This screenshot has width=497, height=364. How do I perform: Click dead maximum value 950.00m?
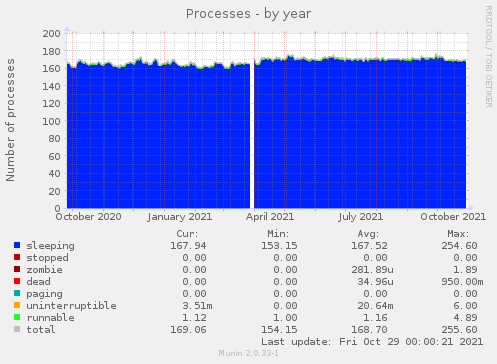462,282
